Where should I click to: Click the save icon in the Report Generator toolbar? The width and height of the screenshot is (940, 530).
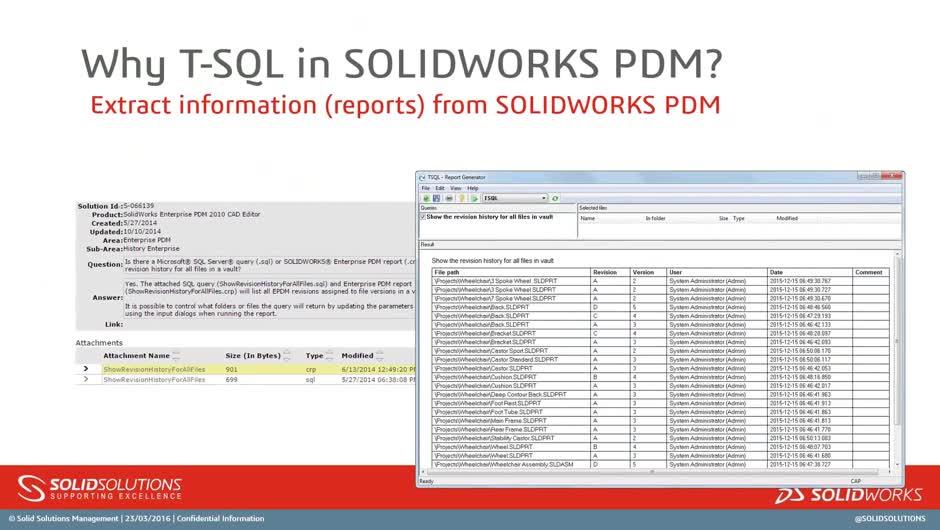(x=435, y=198)
